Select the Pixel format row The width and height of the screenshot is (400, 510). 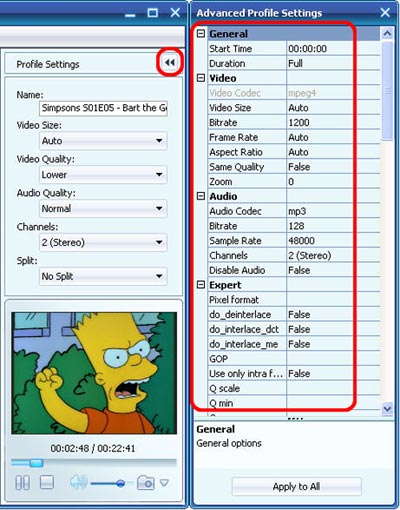pyautogui.click(x=294, y=300)
